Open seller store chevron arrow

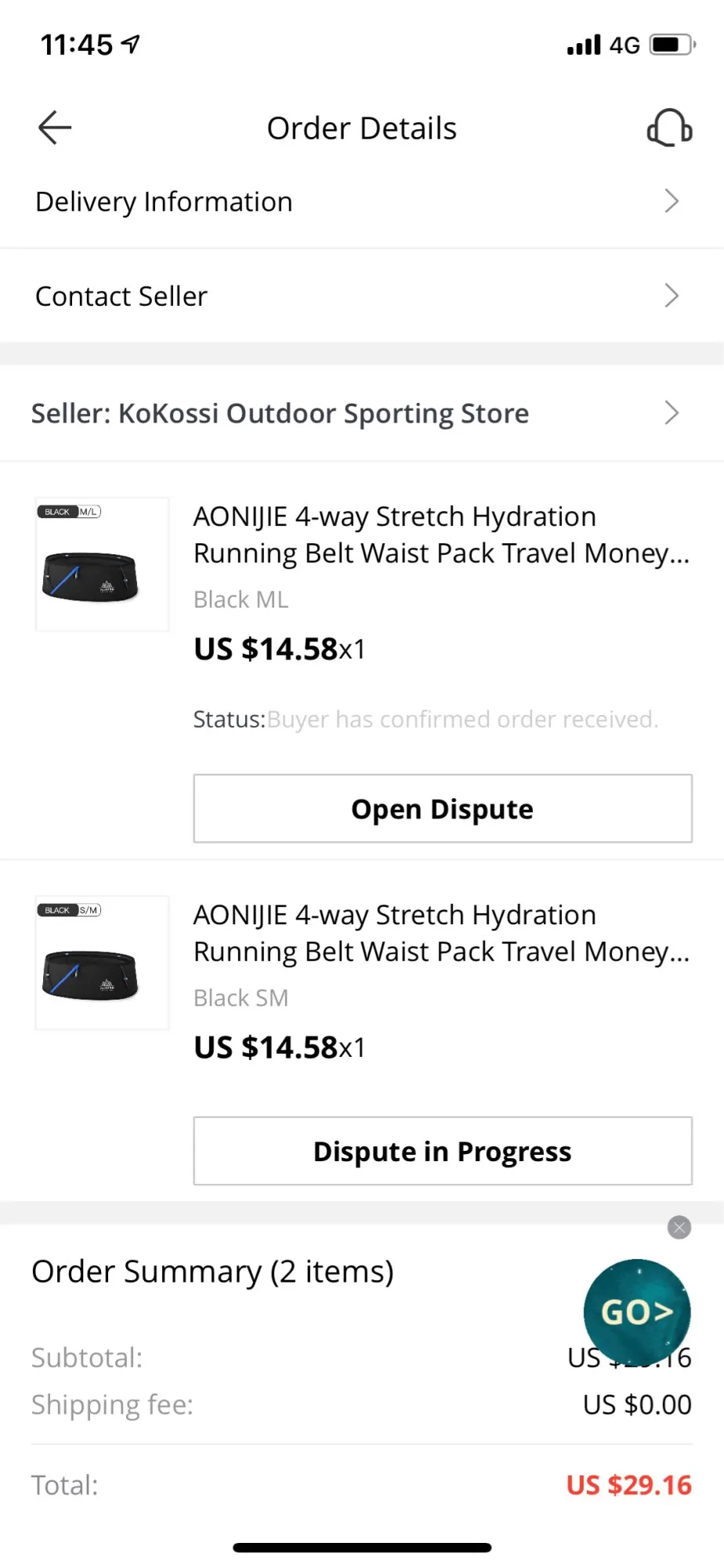(x=672, y=412)
